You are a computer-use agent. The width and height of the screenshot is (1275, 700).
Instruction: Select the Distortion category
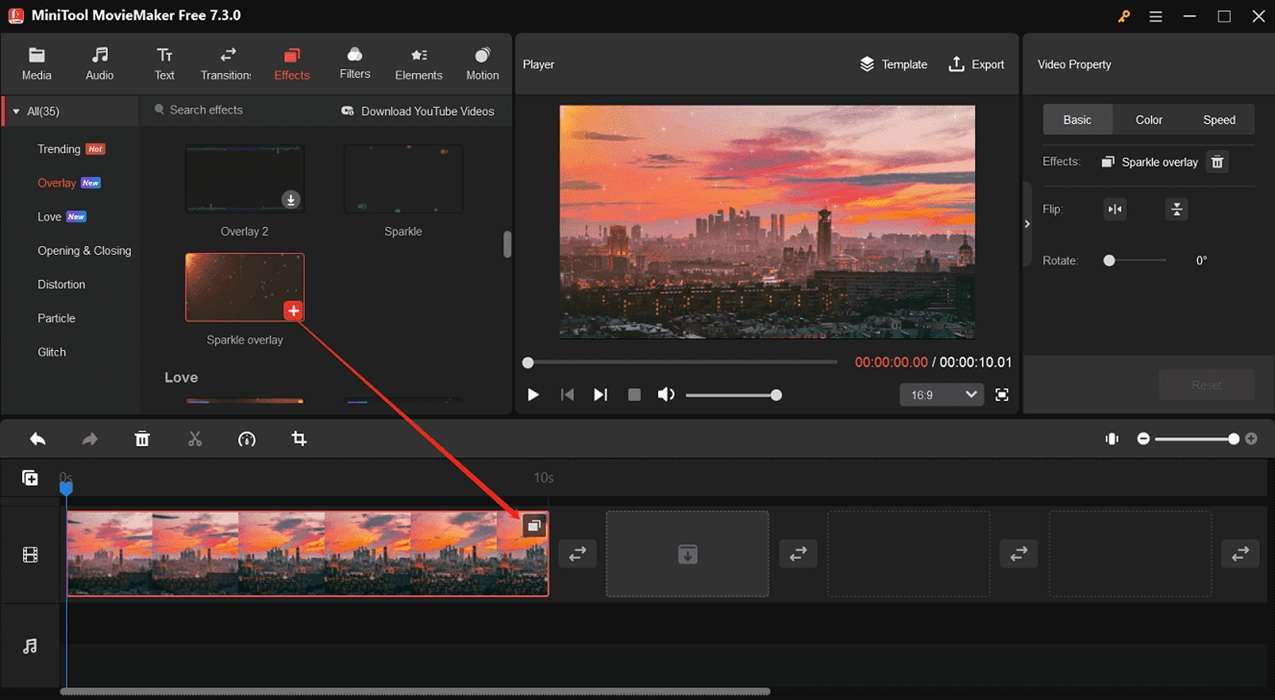[61, 285]
